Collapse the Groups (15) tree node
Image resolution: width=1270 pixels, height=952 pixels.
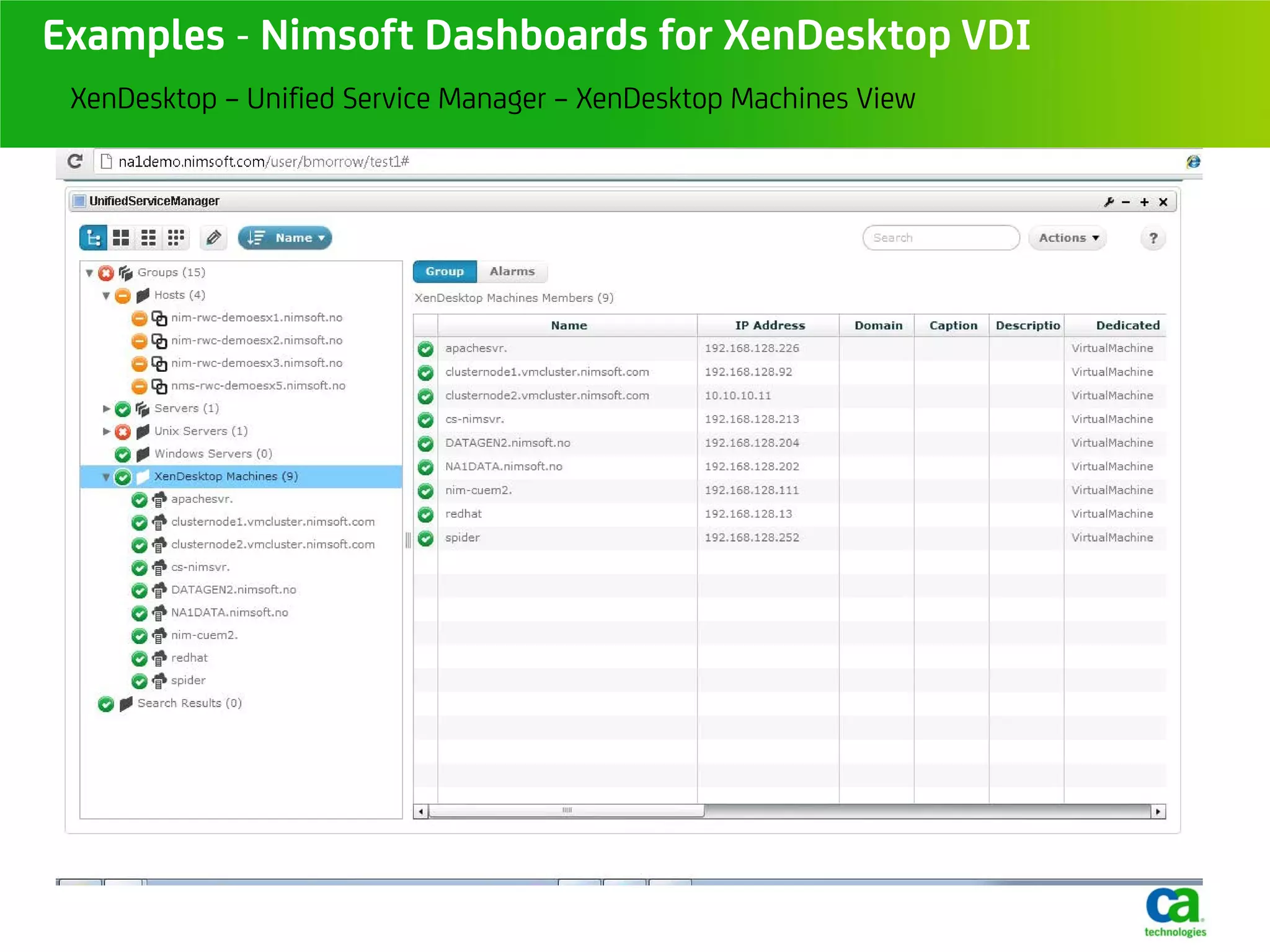tap(89, 273)
